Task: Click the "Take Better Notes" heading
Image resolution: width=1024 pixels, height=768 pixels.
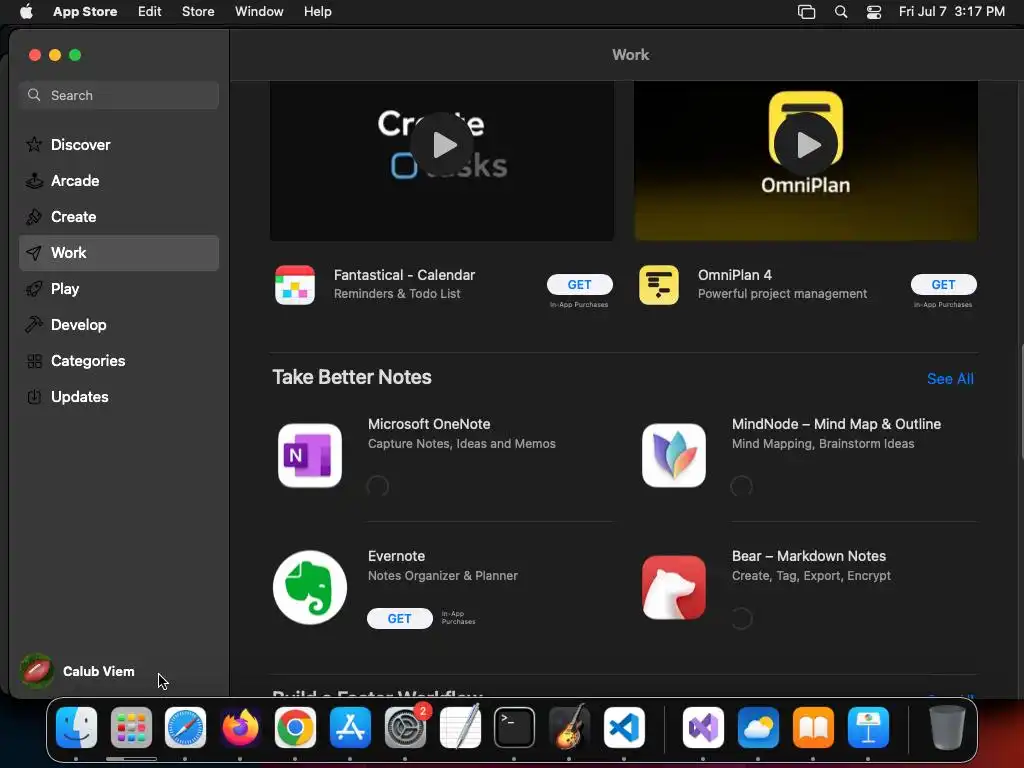Action: pyautogui.click(x=352, y=377)
